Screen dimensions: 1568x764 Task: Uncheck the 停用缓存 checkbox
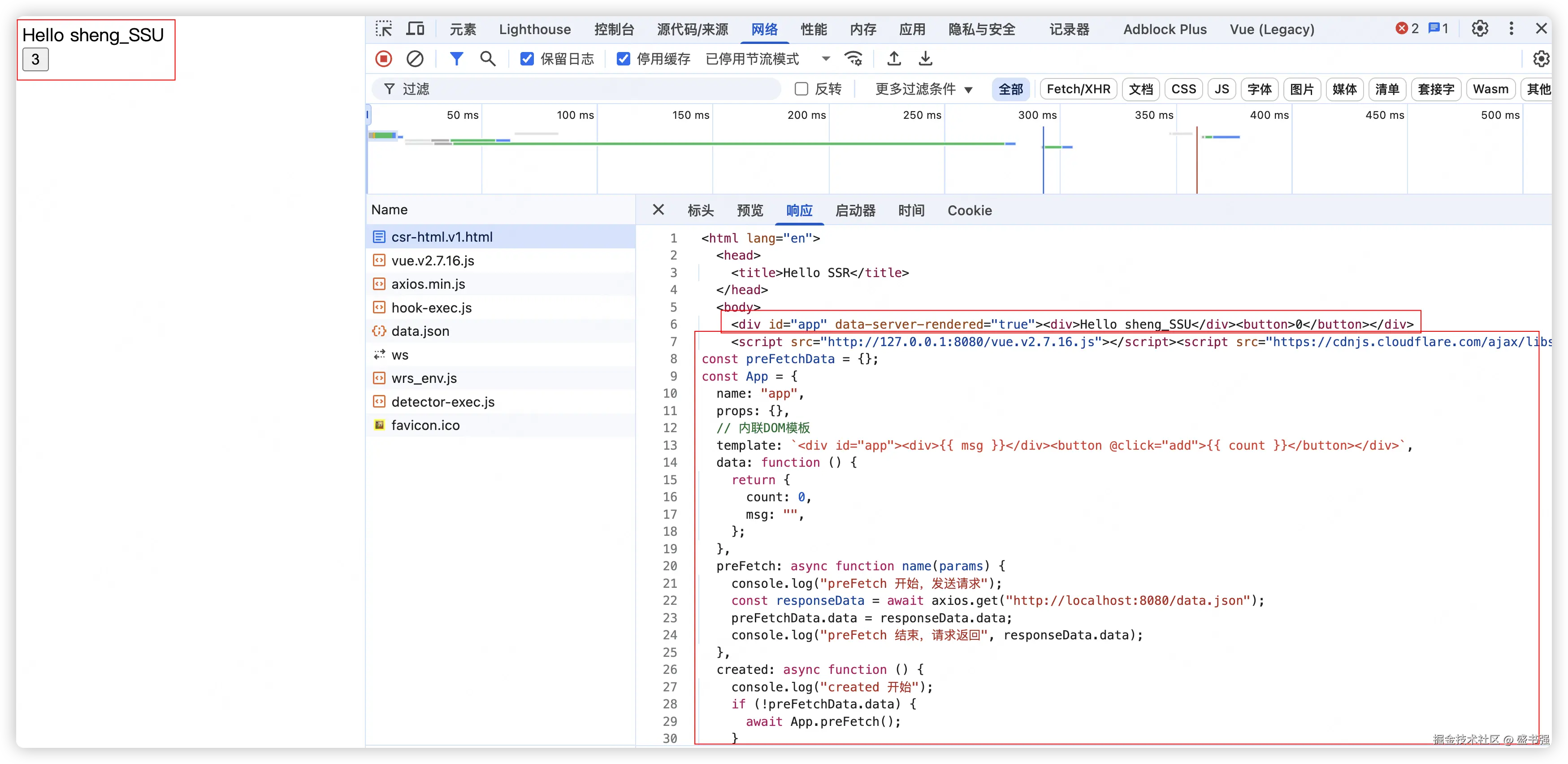pyautogui.click(x=624, y=58)
